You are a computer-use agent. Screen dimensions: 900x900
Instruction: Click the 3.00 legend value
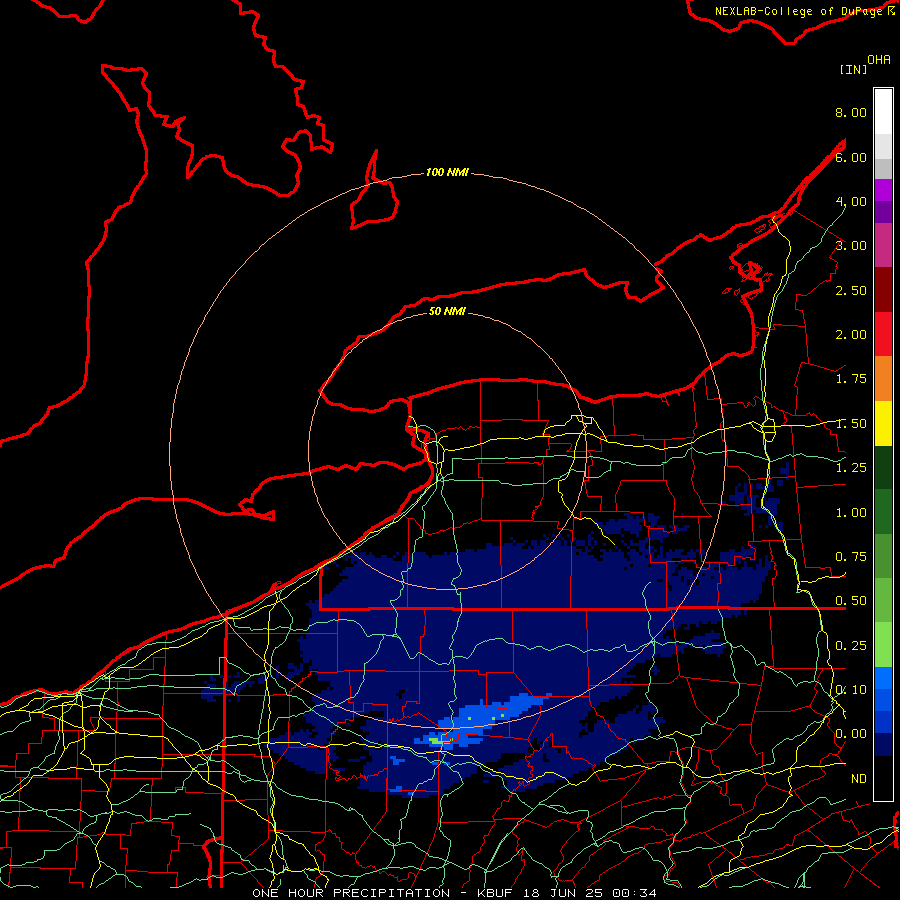click(x=851, y=246)
